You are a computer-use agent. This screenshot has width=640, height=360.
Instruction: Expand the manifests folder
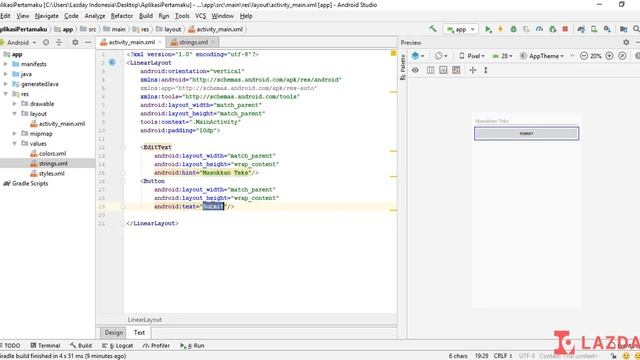[6, 64]
